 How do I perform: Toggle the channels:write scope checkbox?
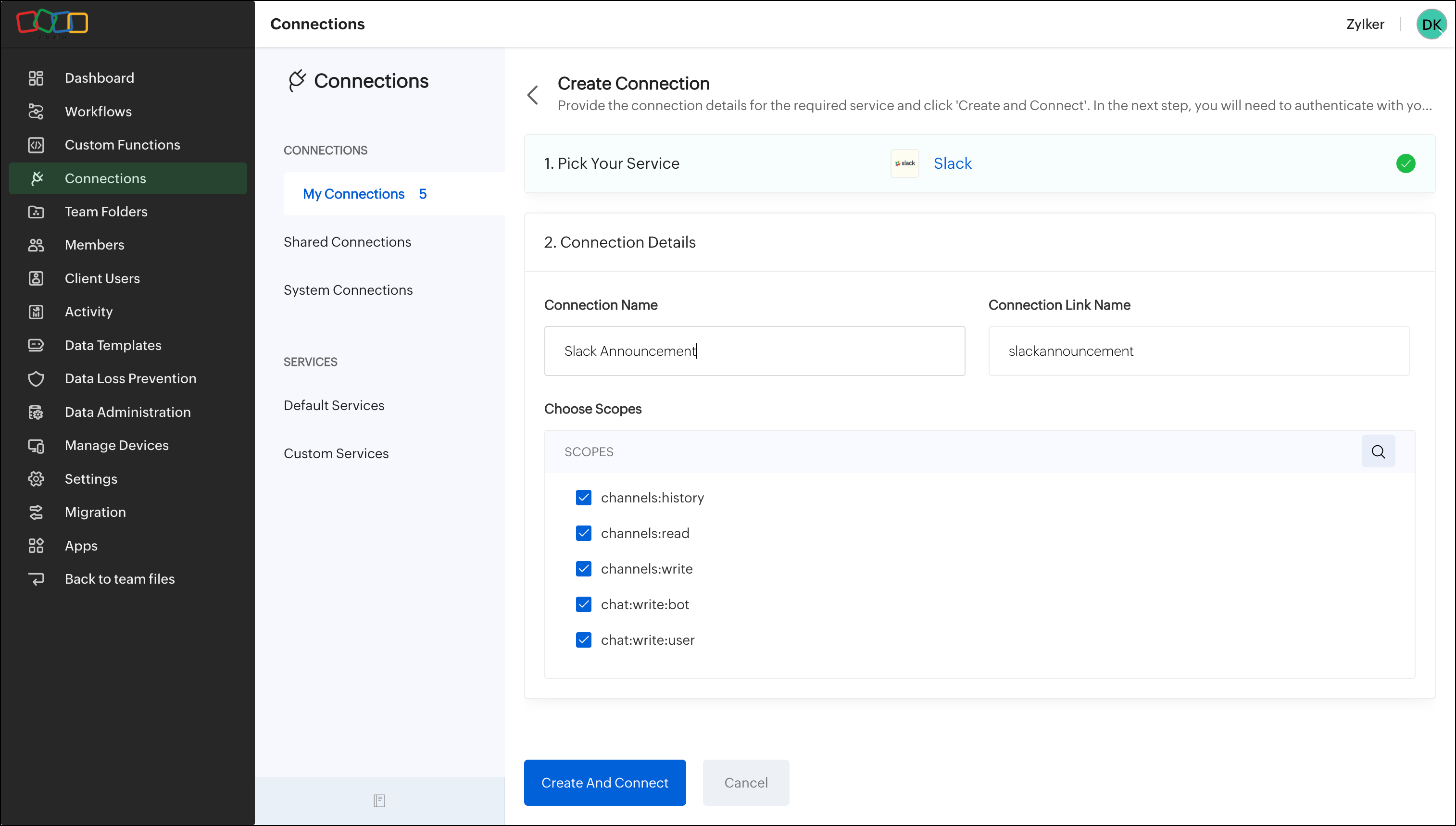pos(583,569)
